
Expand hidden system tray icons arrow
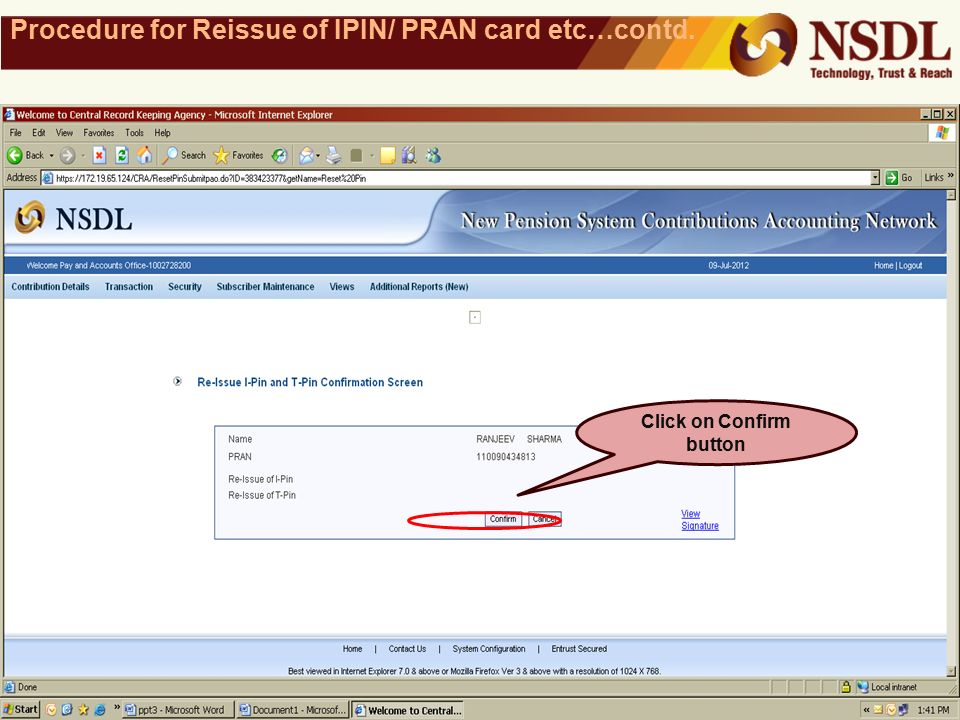pos(866,710)
